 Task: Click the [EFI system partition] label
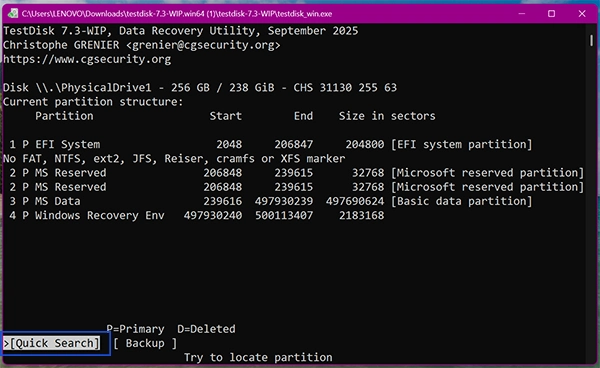[x=461, y=144]
